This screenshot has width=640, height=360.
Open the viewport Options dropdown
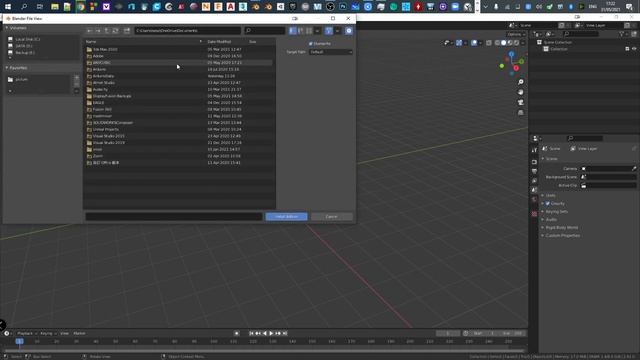pos(516,34)
